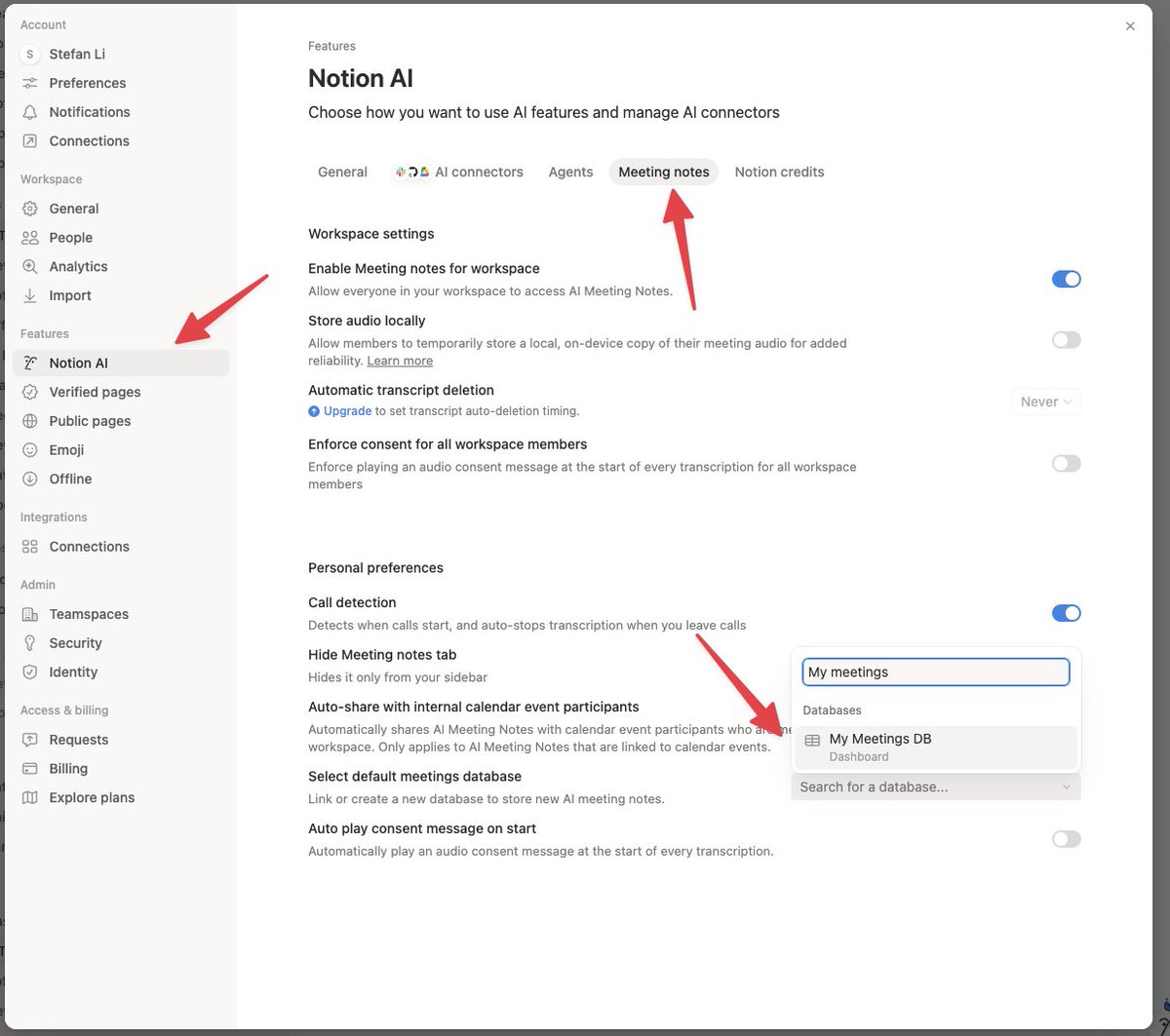Click Integrations Connections grid icon

pyautogui.click(x=30, y=547)
